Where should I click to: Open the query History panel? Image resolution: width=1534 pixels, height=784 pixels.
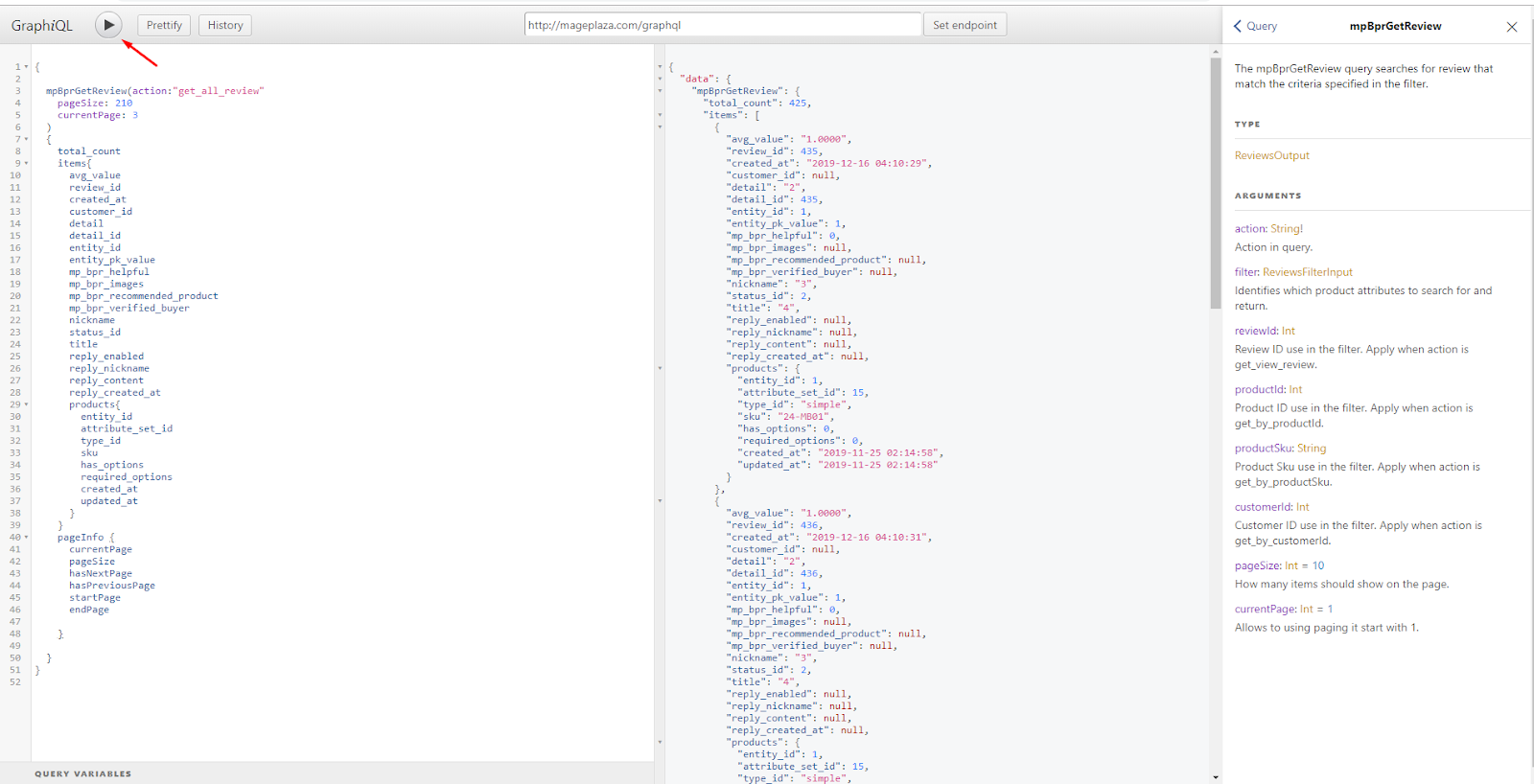(225, 25)
